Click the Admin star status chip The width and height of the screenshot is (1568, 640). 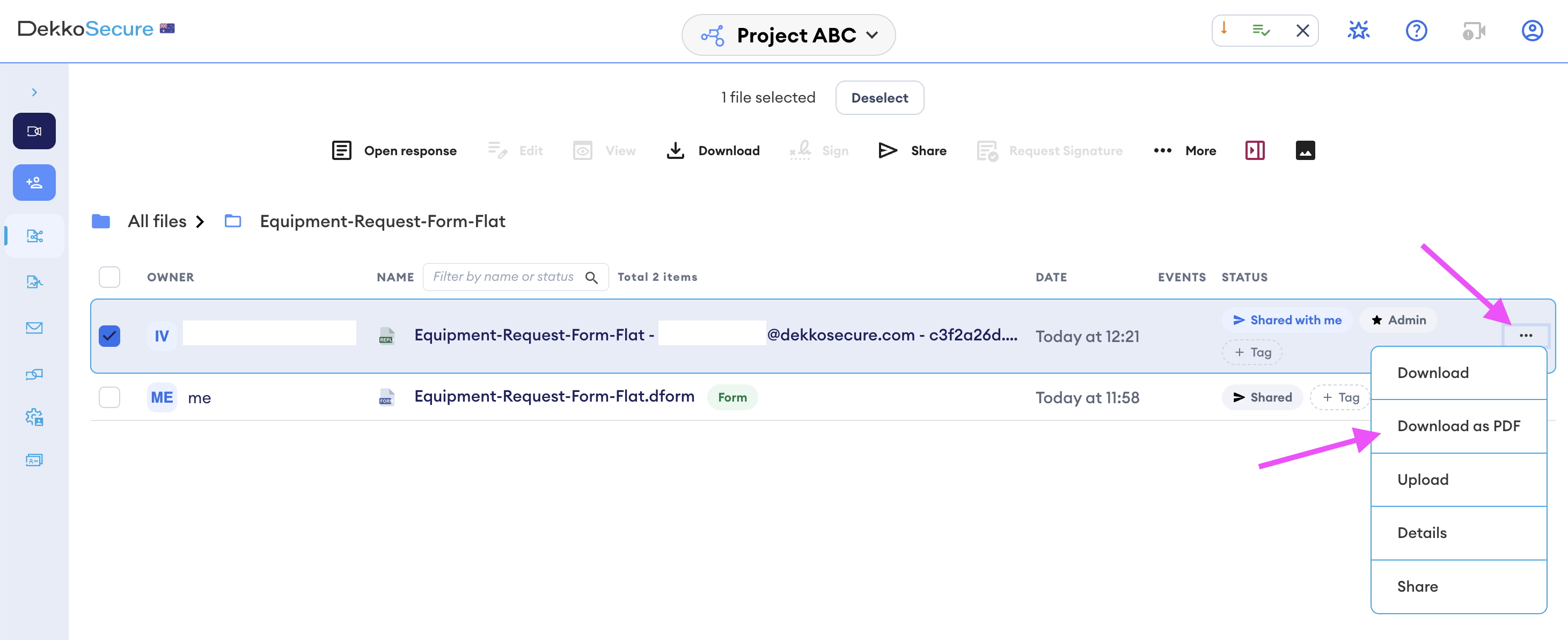coord(1397,321)
